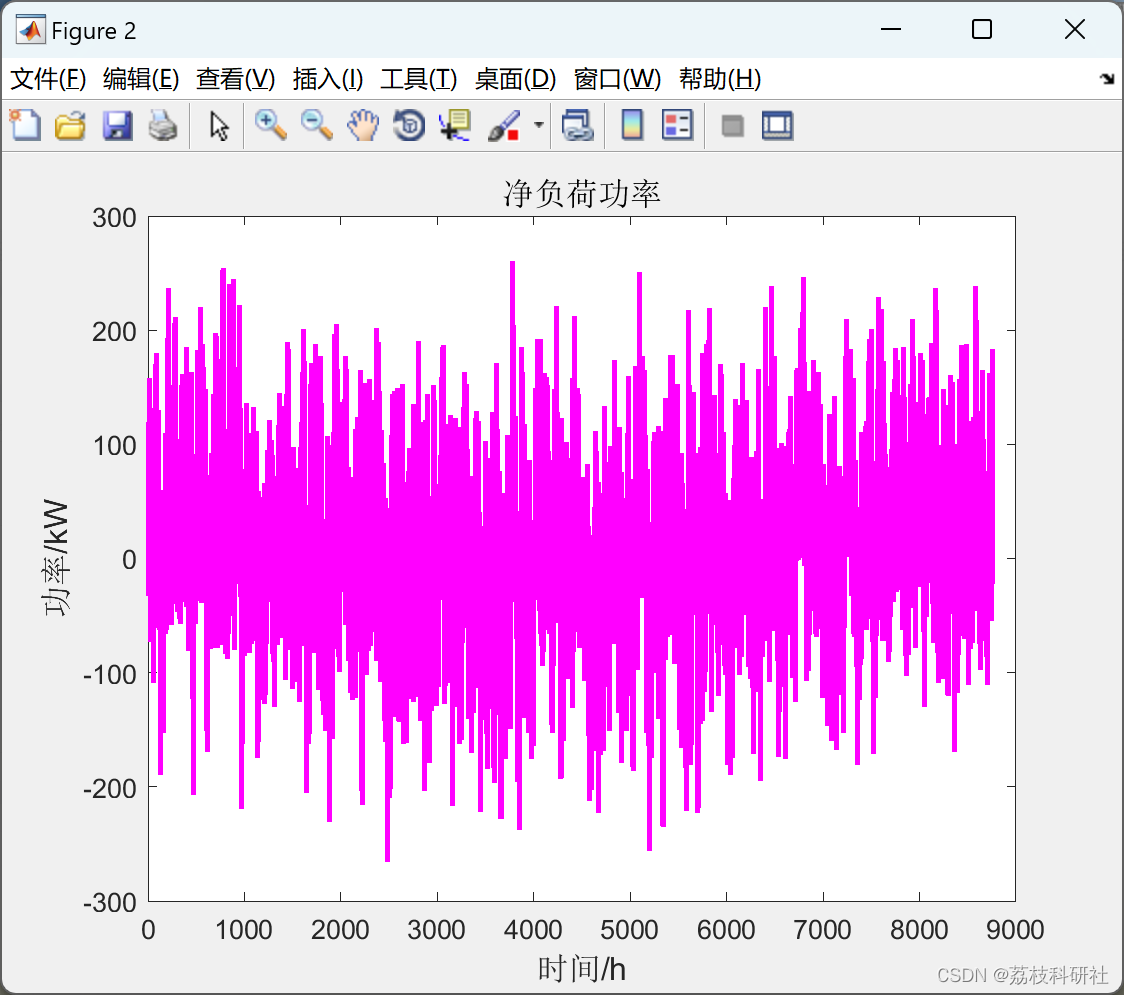Expand the brush color dropdown arrow
The image size is (1124, 995).
coord(539,126)
